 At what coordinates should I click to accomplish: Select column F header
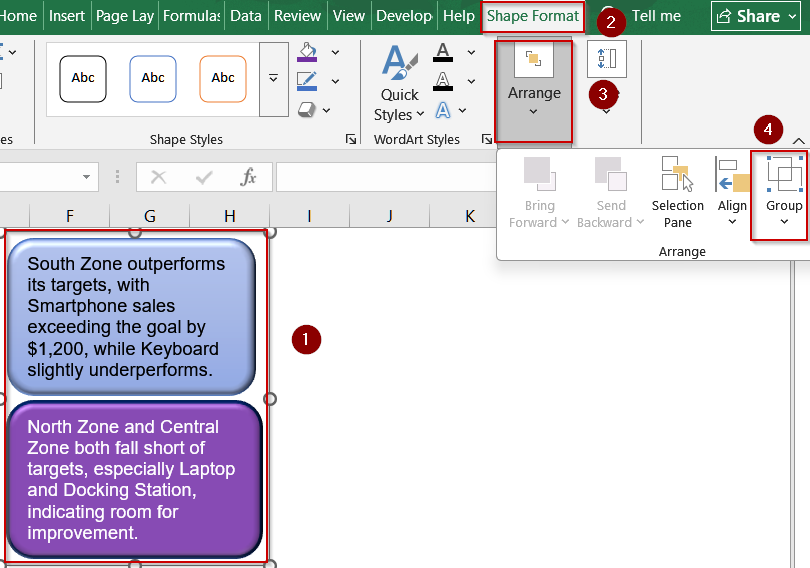(70, 215)
